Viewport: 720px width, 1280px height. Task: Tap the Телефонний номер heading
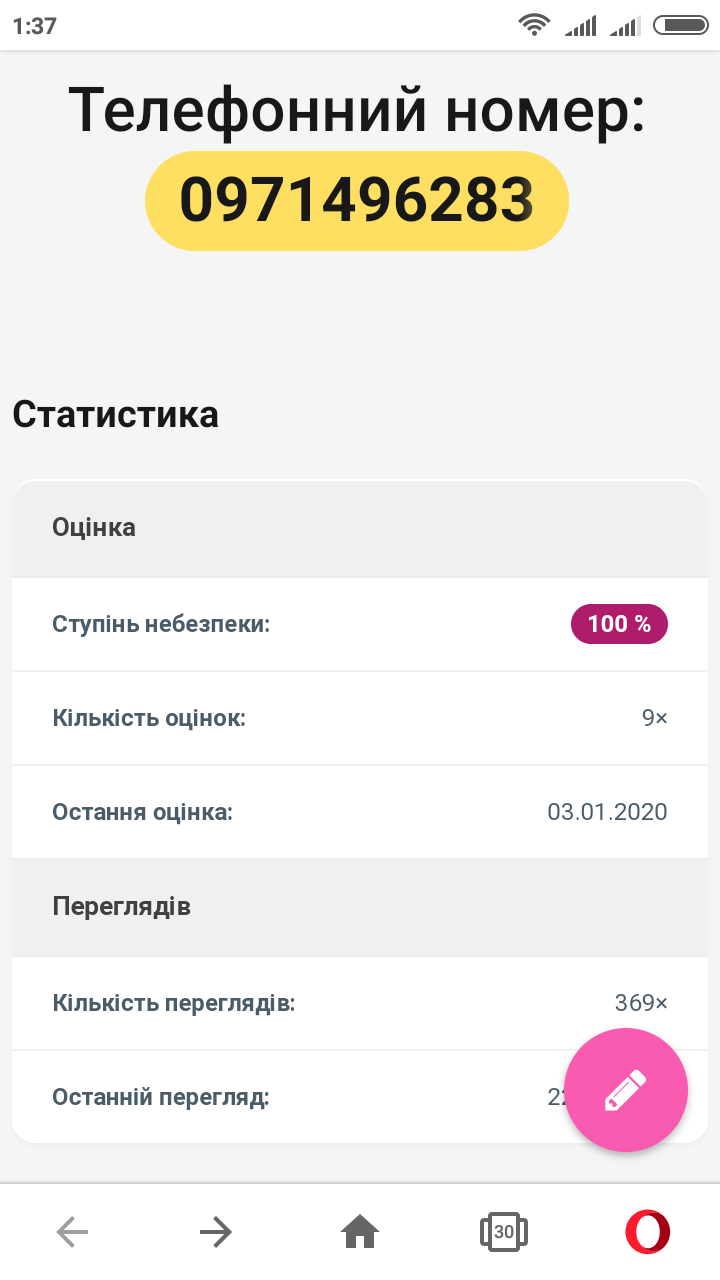pos(357,108)
